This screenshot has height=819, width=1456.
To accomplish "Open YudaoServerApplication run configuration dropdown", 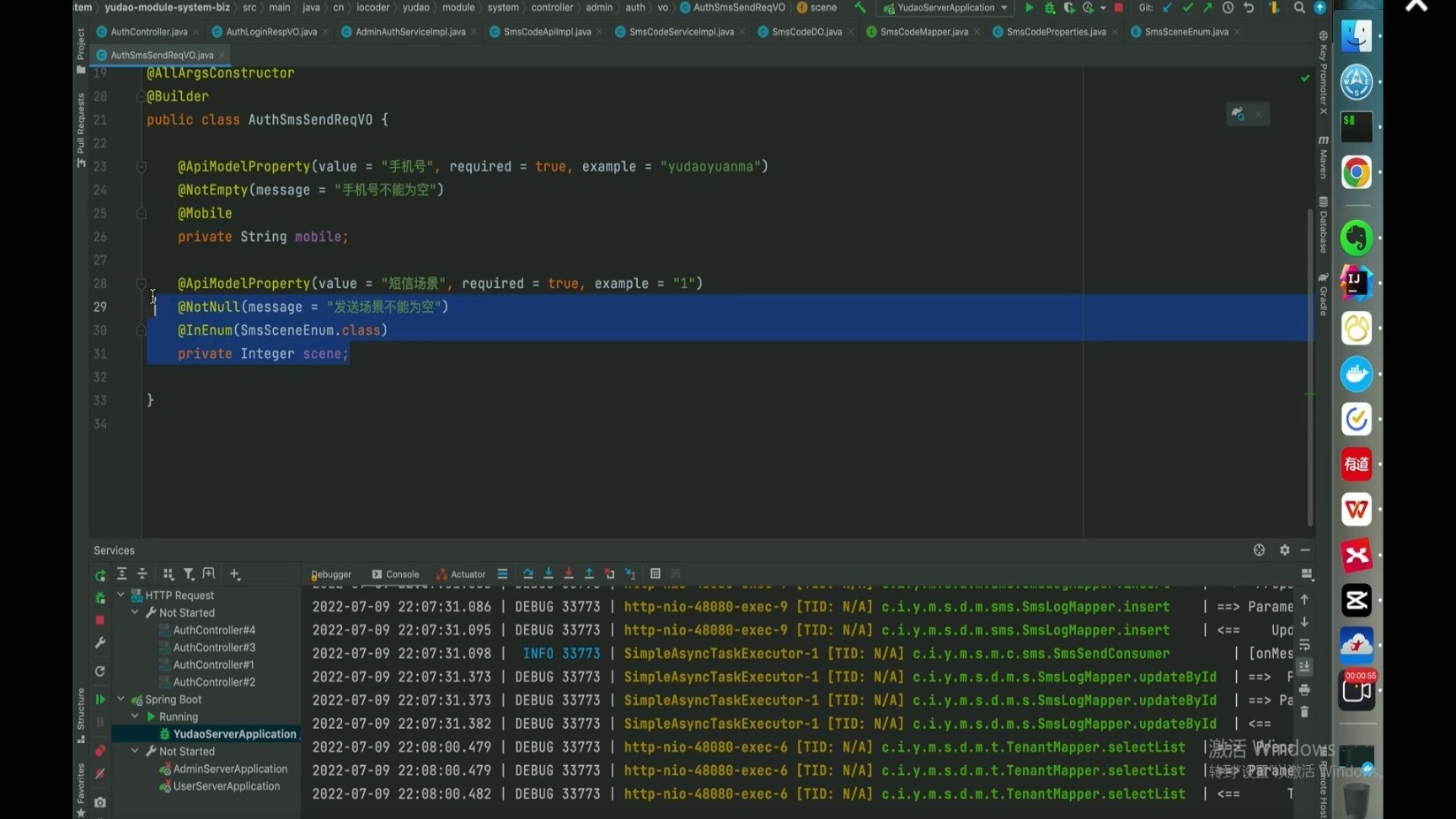I will [x=945, y=8].
